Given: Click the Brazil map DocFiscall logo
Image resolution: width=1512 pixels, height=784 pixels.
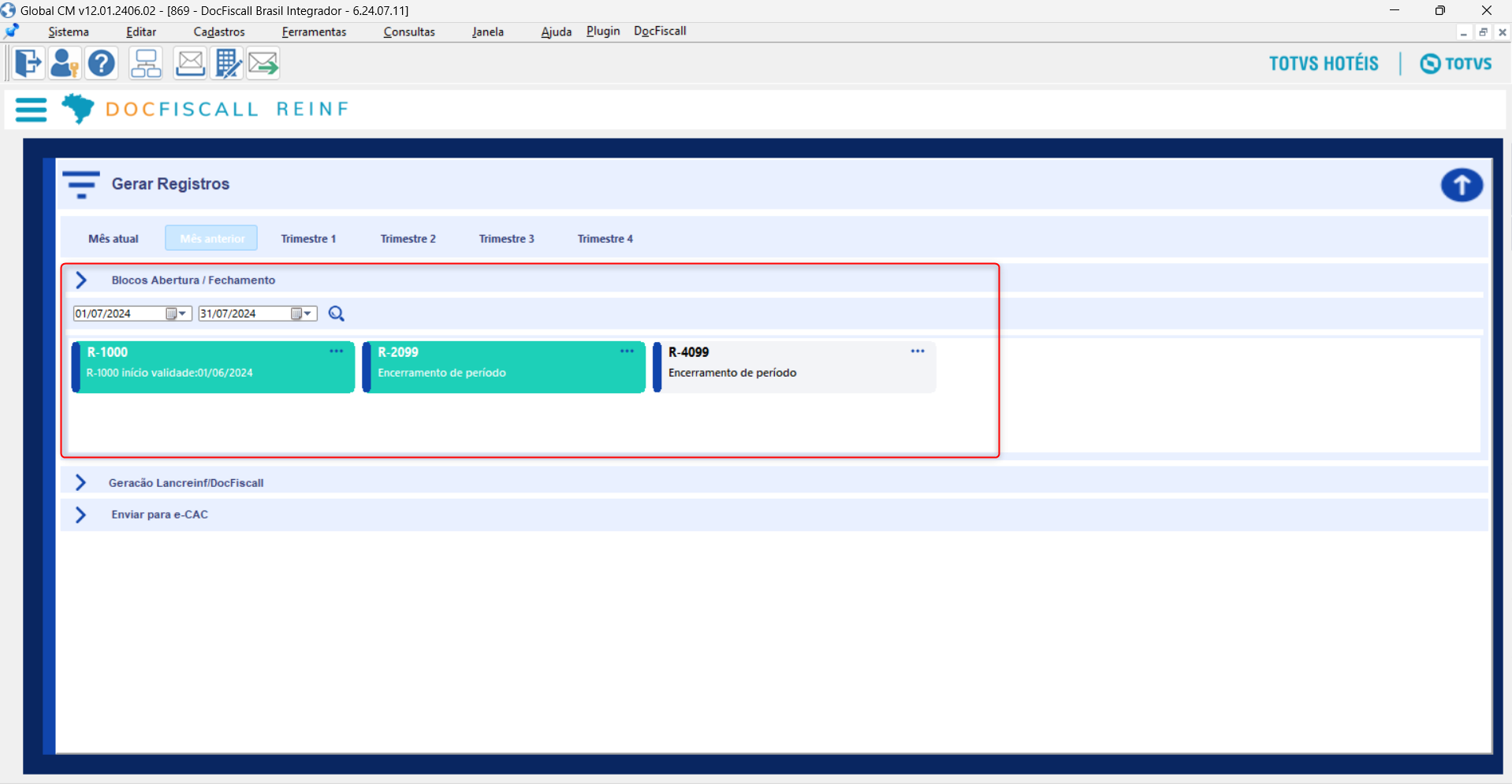Looking at the screenshot, I should pyautogui.click(x=78, y=109).
